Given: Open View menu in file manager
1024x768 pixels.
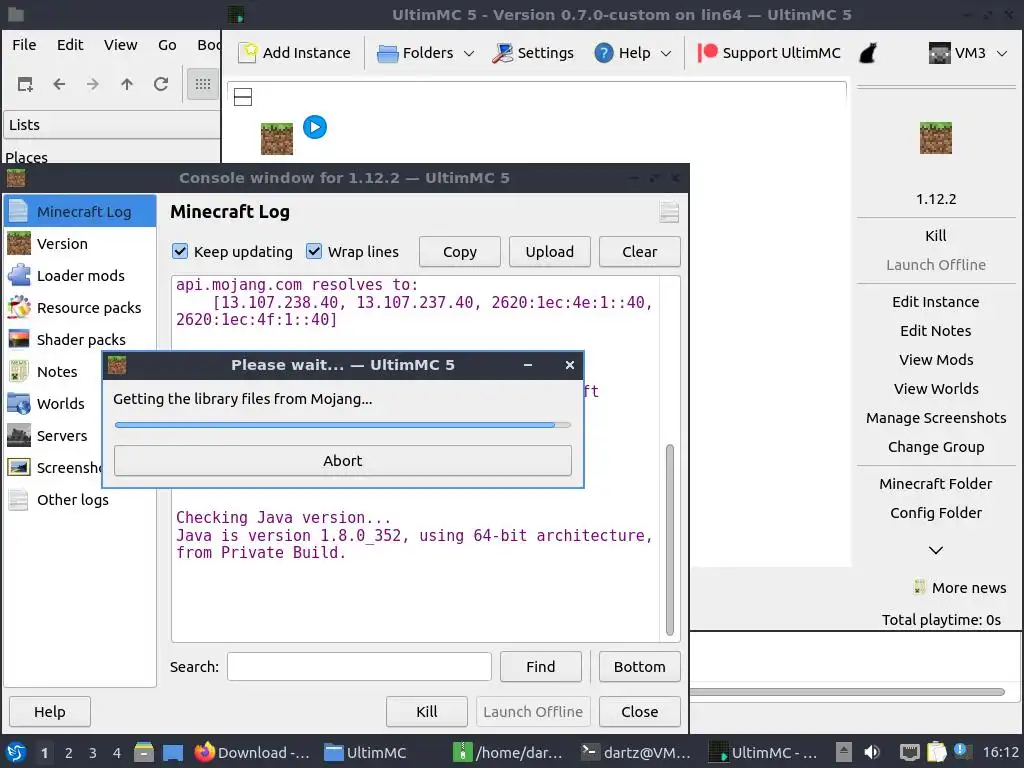Looking at the screenshot, I should 121,45.
